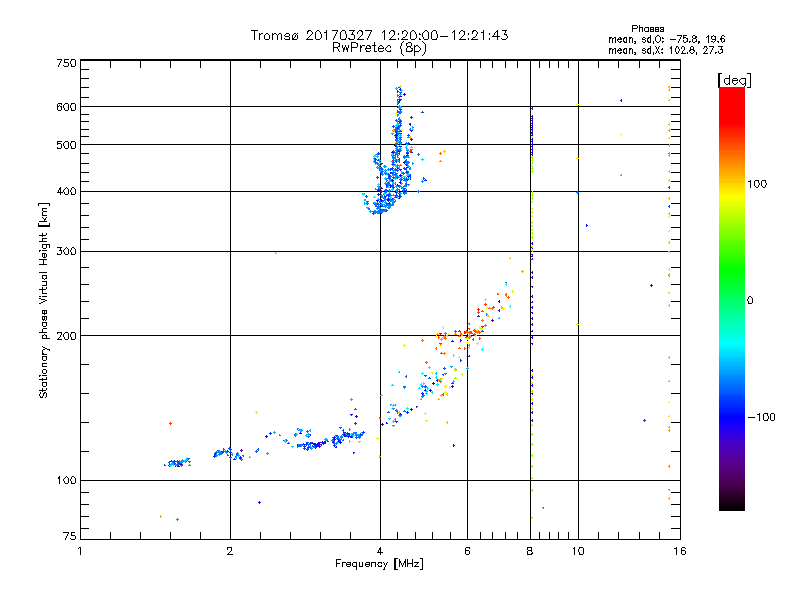Click the 'Phases' header text
Screen dimensions: 800x600
[x=647, y=29]
